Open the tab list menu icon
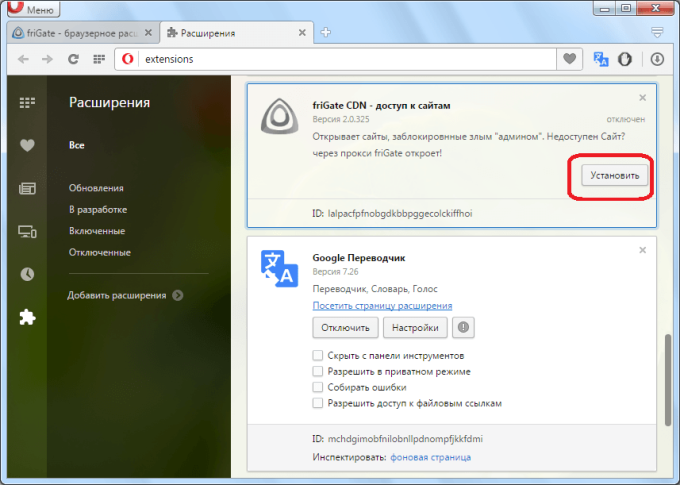 [657, 32]
